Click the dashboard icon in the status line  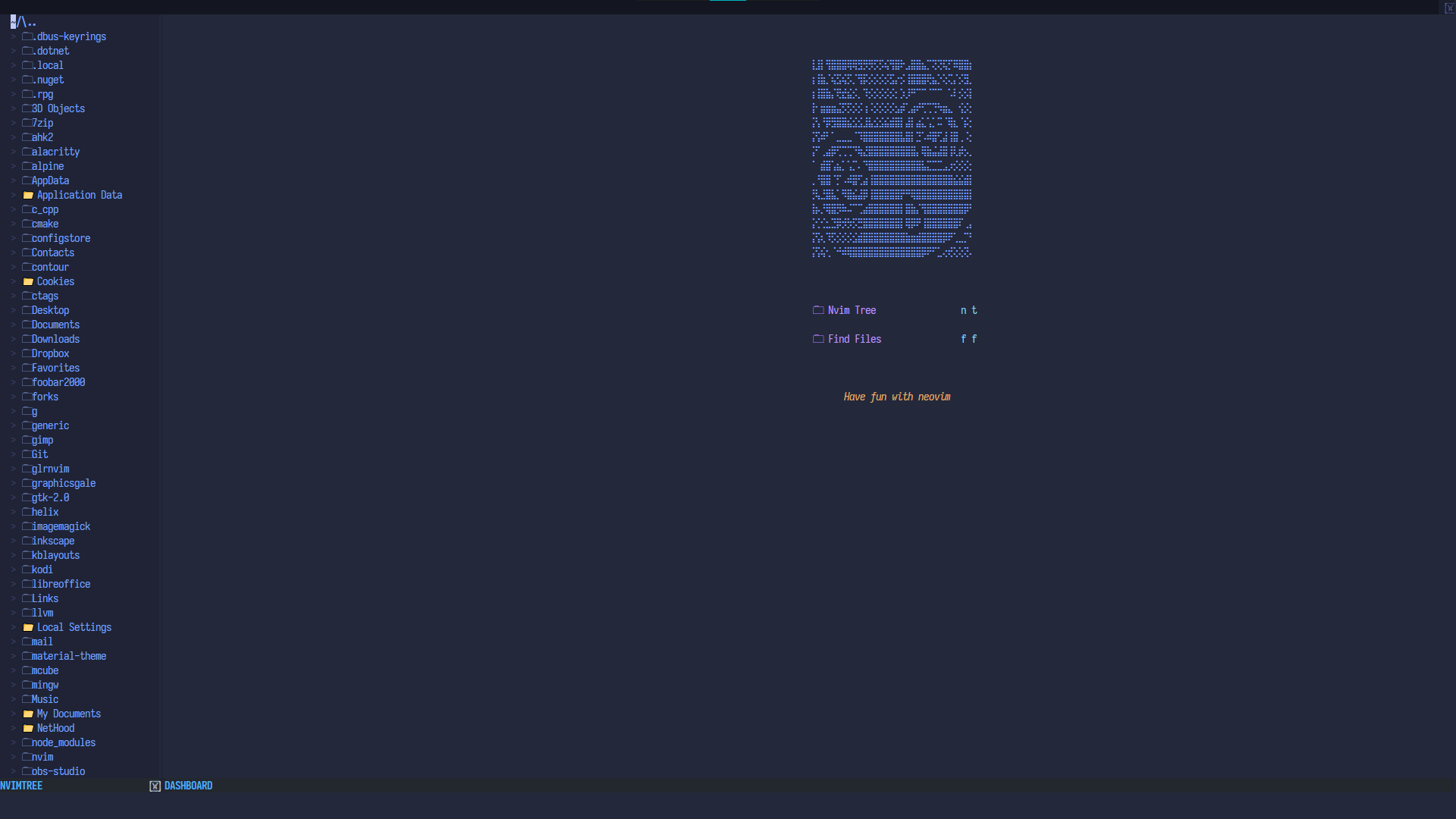[155, 786]
